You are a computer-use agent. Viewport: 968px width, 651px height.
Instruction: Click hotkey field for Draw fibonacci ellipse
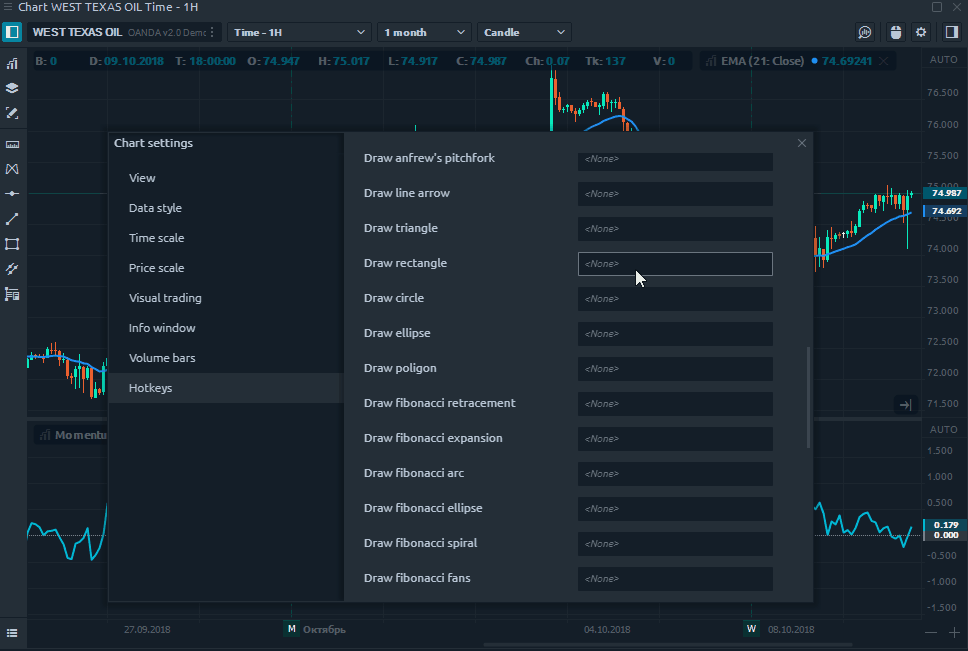coord(675,509)
